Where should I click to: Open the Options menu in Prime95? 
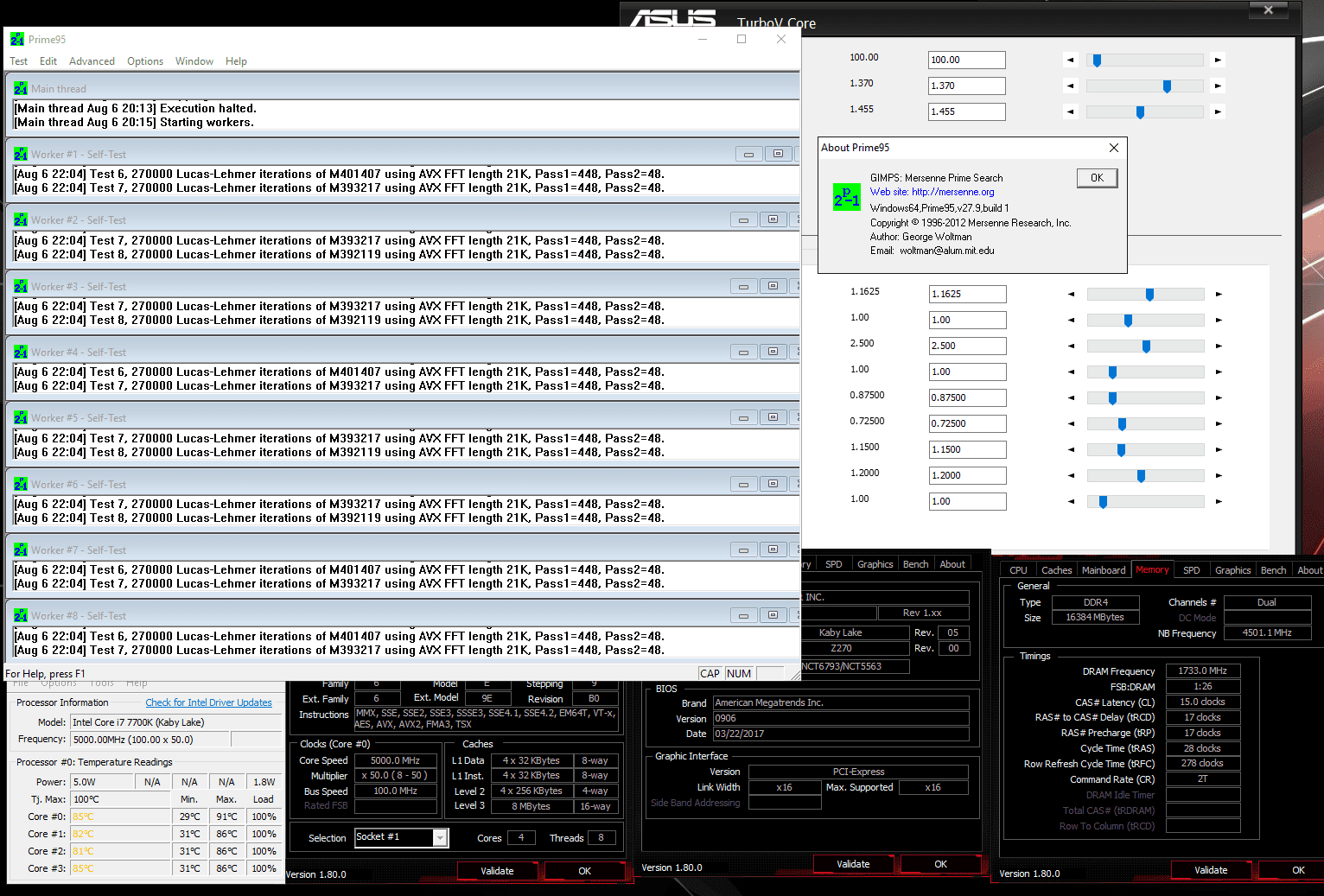(x=145, y=61)
